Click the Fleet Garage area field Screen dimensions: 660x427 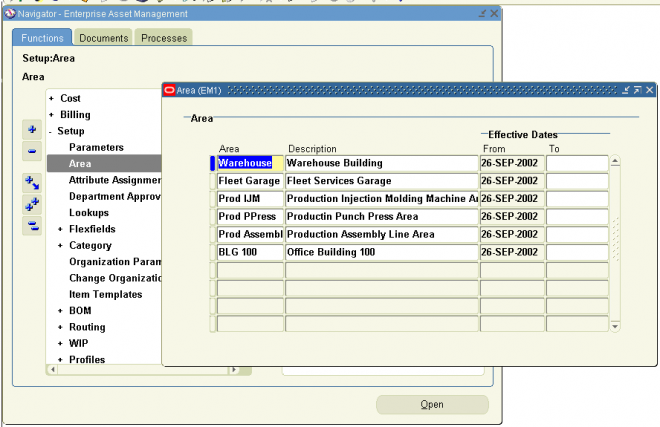pyautogui.click(x=250, y=181)
